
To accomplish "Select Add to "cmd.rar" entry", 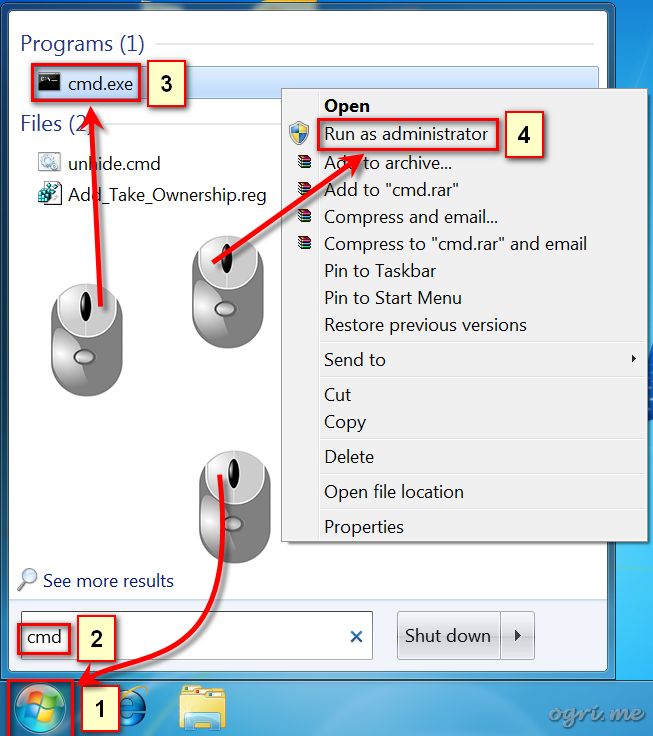I will (x=391, y=190).
